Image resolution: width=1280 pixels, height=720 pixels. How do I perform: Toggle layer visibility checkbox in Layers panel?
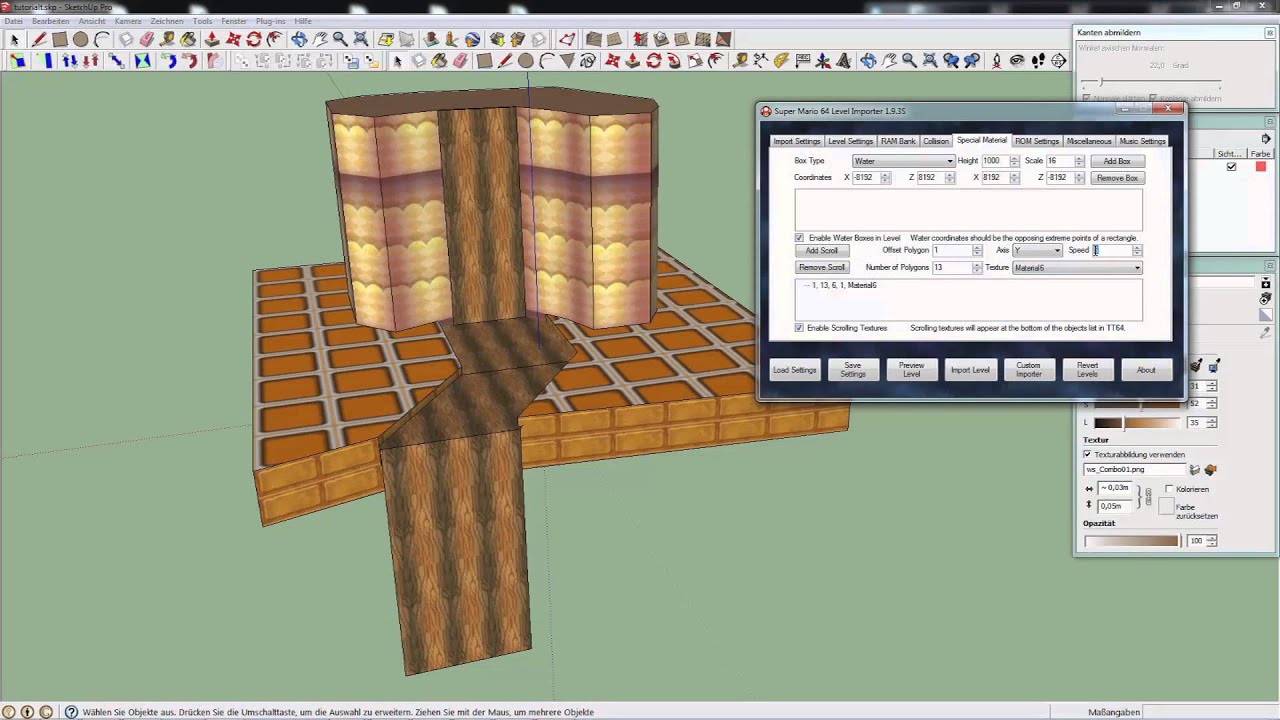click(x=1231, y=167)
